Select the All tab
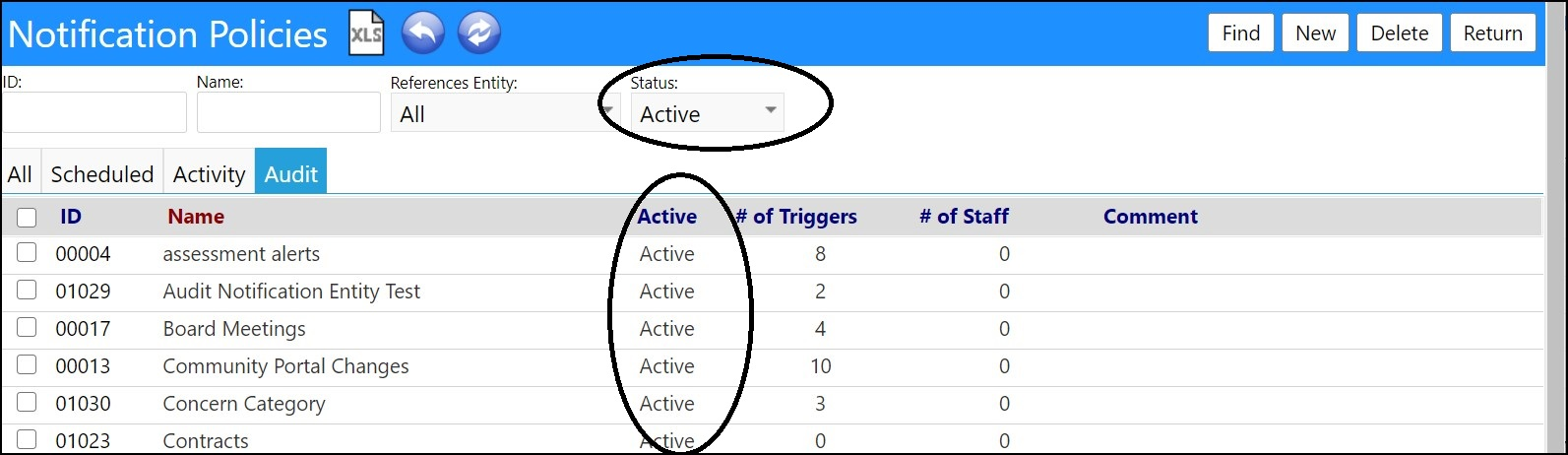1568x455 pixels. coord(21,174)
